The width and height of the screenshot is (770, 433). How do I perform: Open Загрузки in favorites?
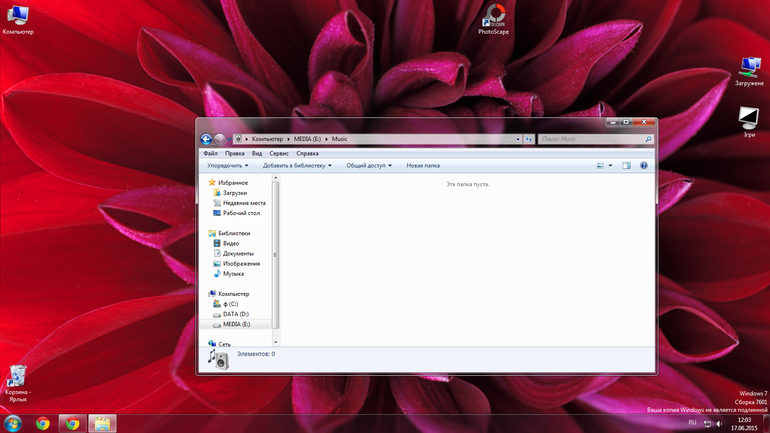pyautogui.click(x=235, y=193)
